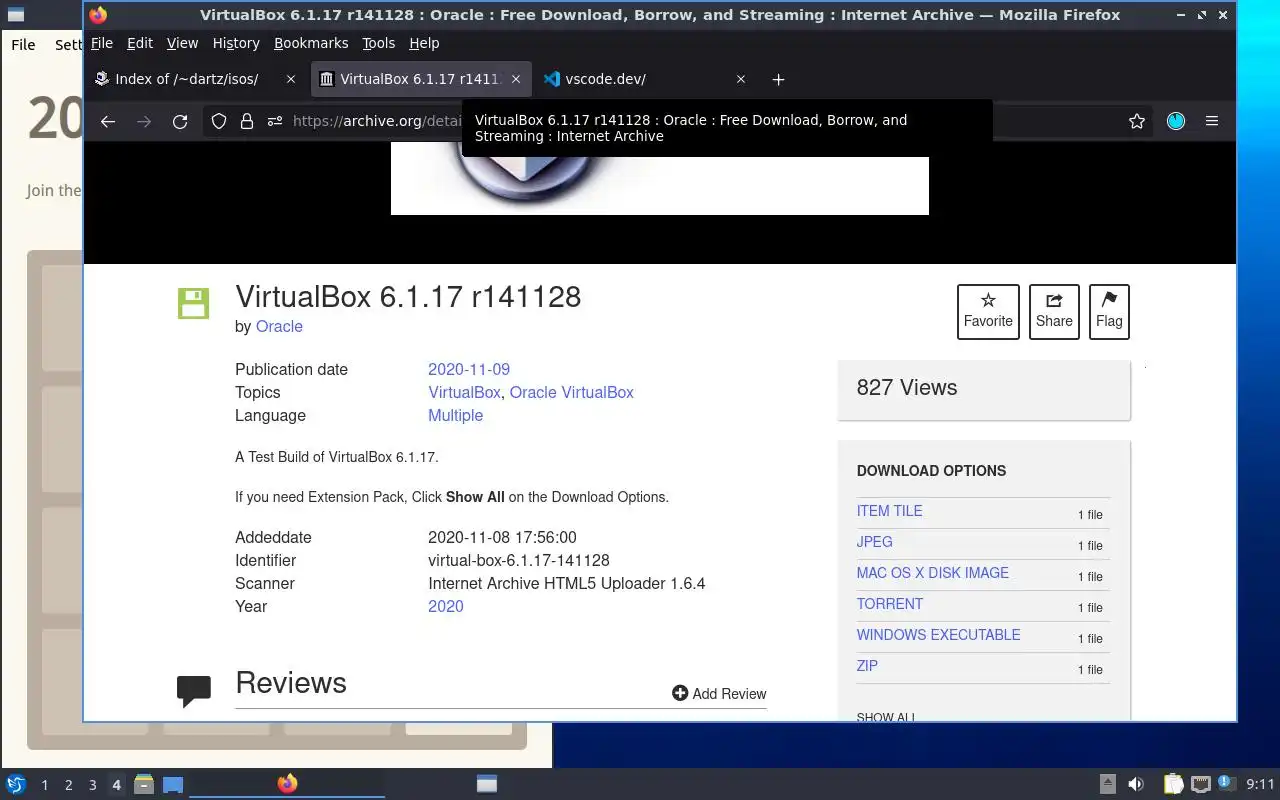This screenshot has height=800, width=1280.
Task: Click the Firefox logo in the title bar
Action: tap(98, 15)
